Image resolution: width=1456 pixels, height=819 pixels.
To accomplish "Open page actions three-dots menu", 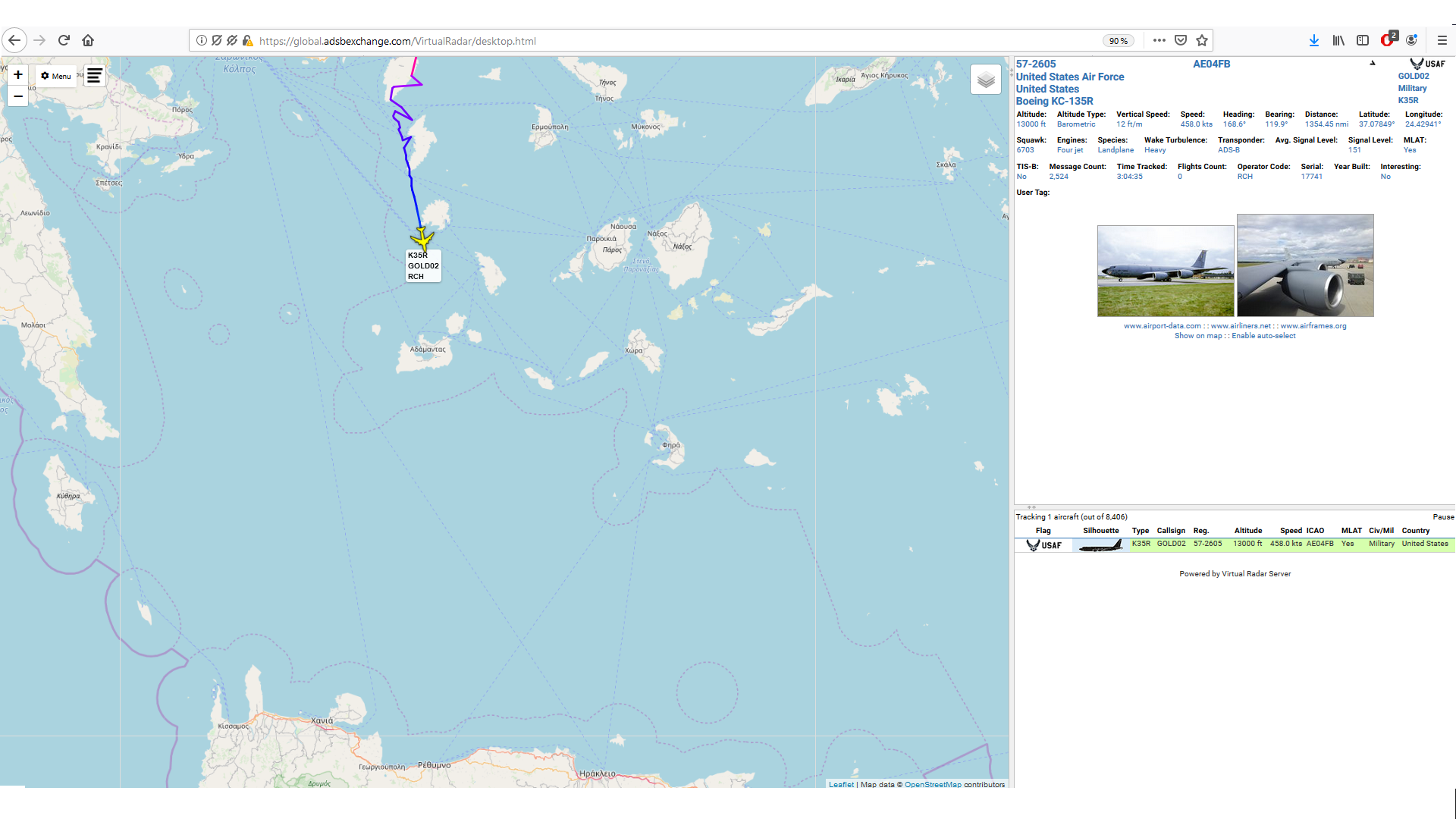I will 1159,41.
